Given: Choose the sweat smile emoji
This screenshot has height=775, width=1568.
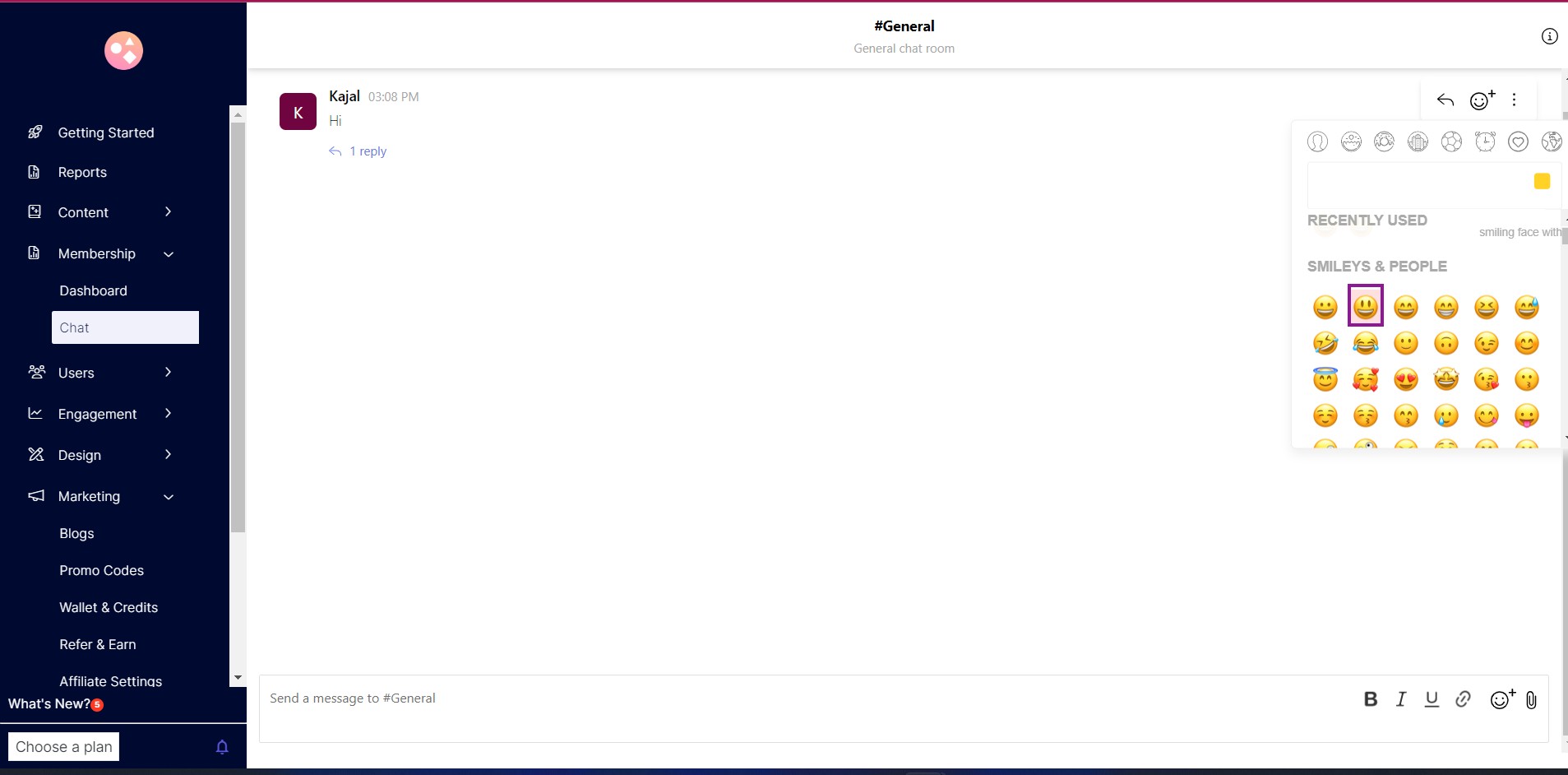Looking at the screenshot, I should tap(1526, 307).
